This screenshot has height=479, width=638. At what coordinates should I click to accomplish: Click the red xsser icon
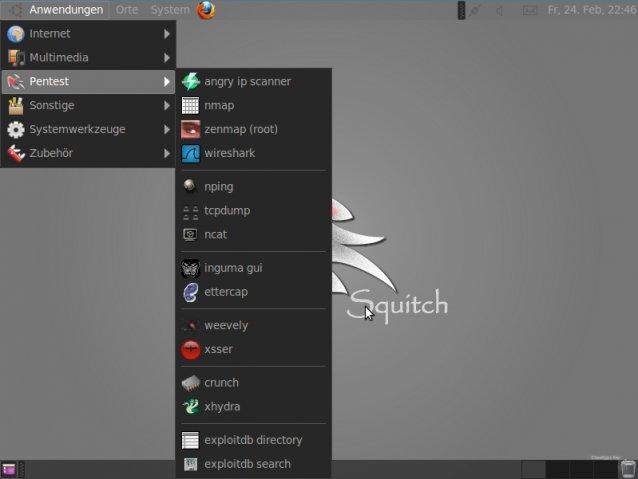click(190, 350)
